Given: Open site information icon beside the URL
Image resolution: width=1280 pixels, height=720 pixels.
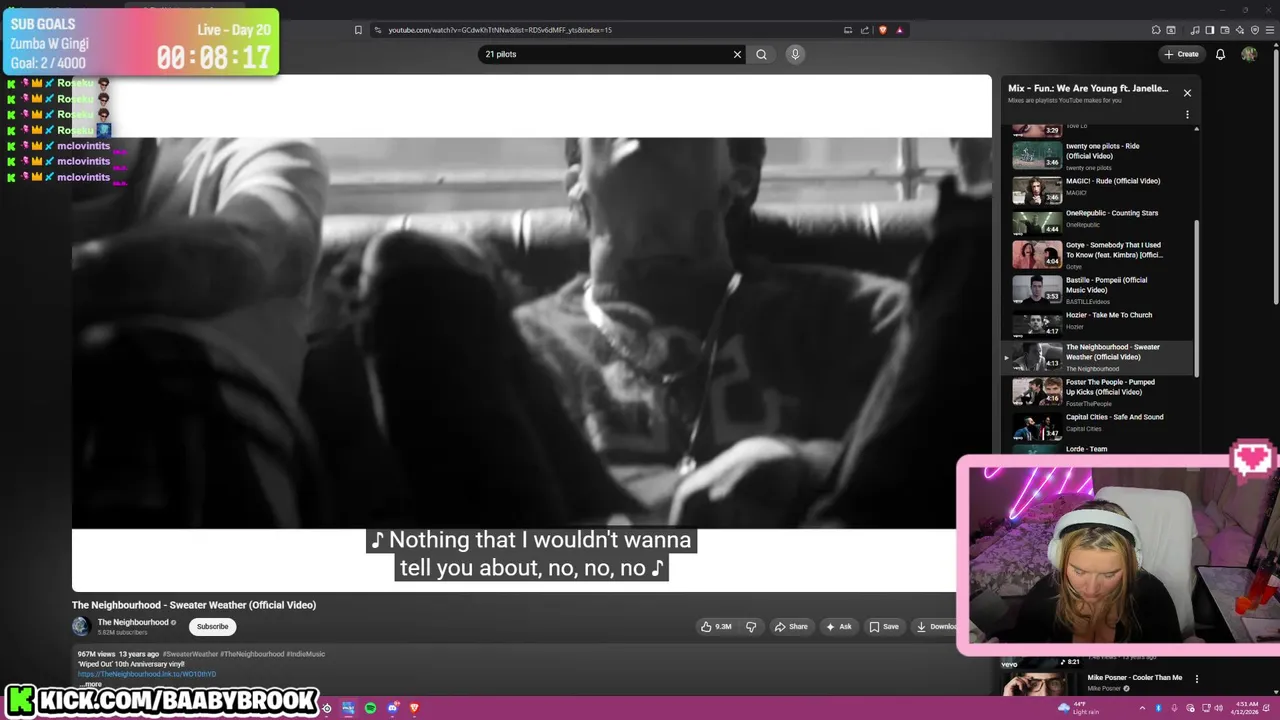Looking at the screenshot, I should pyautogui.click(x=378, y=30).
